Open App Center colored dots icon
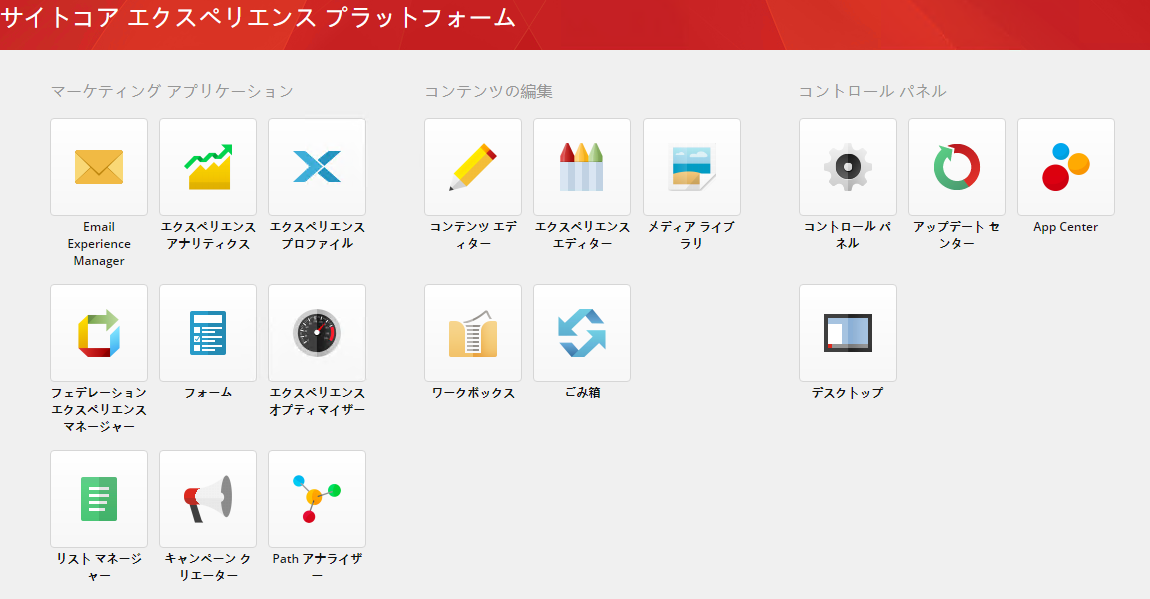 tap(1066, 167)
